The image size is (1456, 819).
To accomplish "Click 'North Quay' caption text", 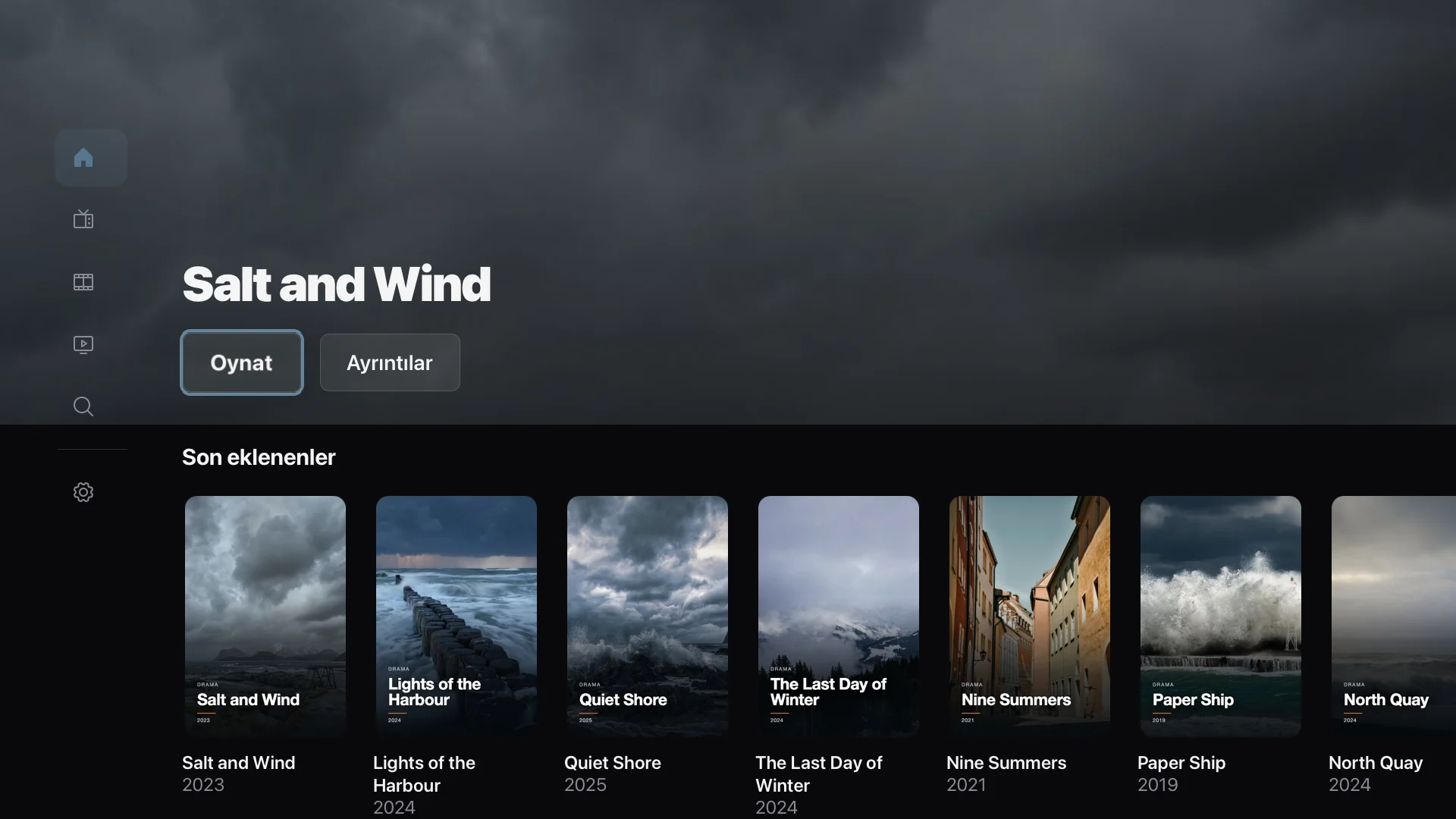I will click(x=1376, y=763).
